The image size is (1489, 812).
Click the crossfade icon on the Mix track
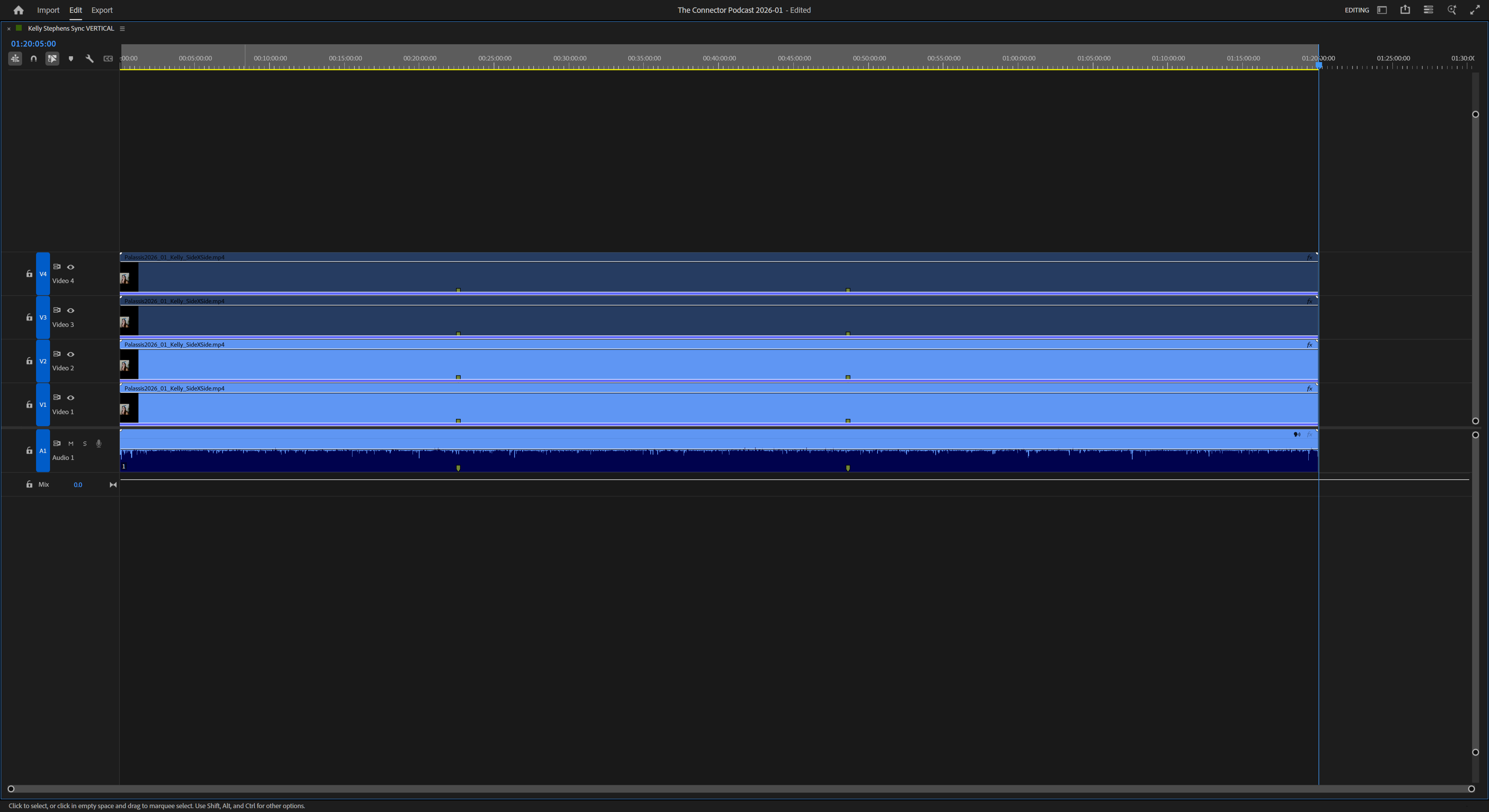(113, 484)
